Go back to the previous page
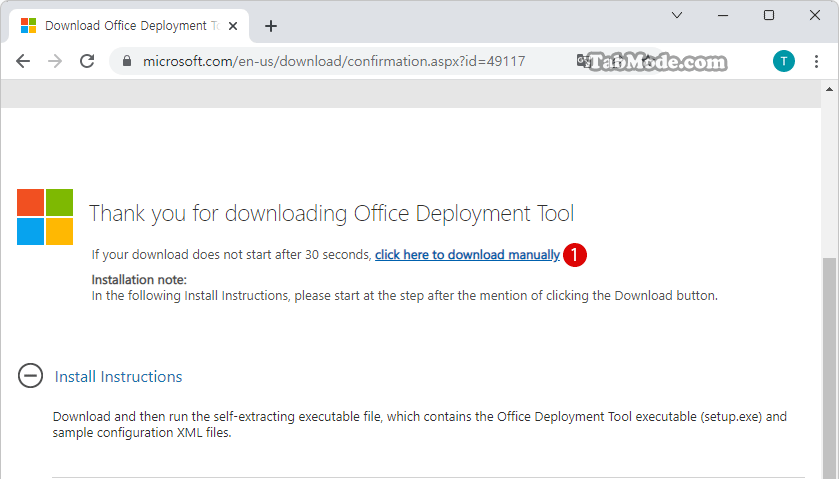The height and width of the screenshot is (479, 839). tap(23, 61)
